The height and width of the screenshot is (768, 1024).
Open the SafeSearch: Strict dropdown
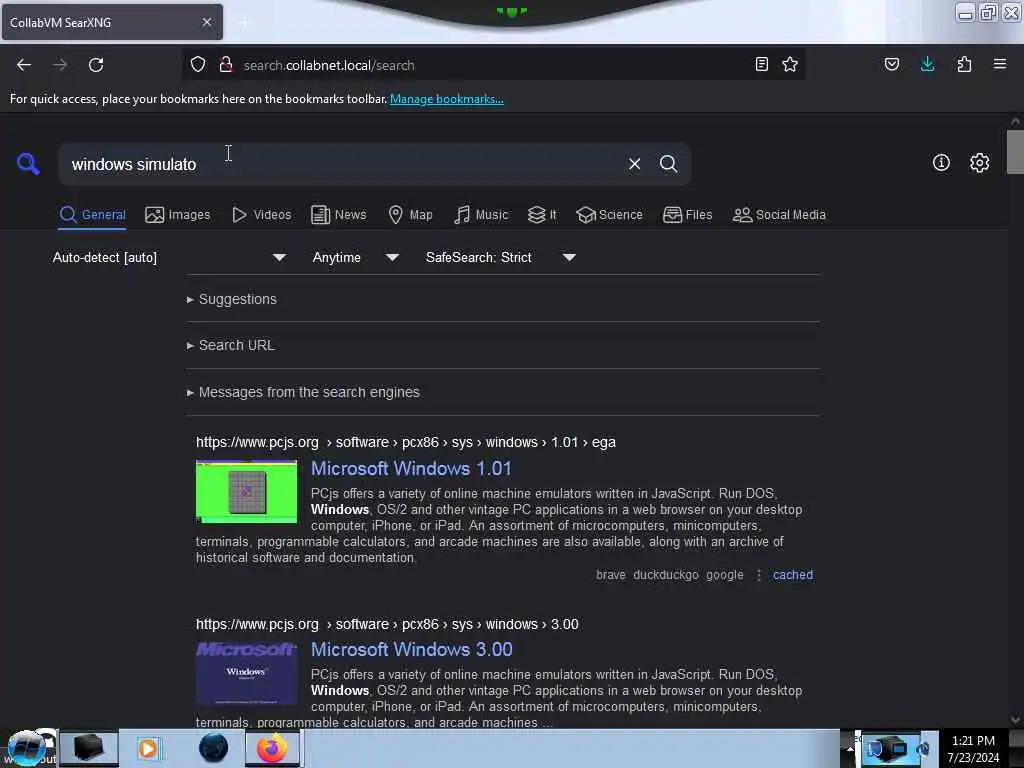click(501, 257)
